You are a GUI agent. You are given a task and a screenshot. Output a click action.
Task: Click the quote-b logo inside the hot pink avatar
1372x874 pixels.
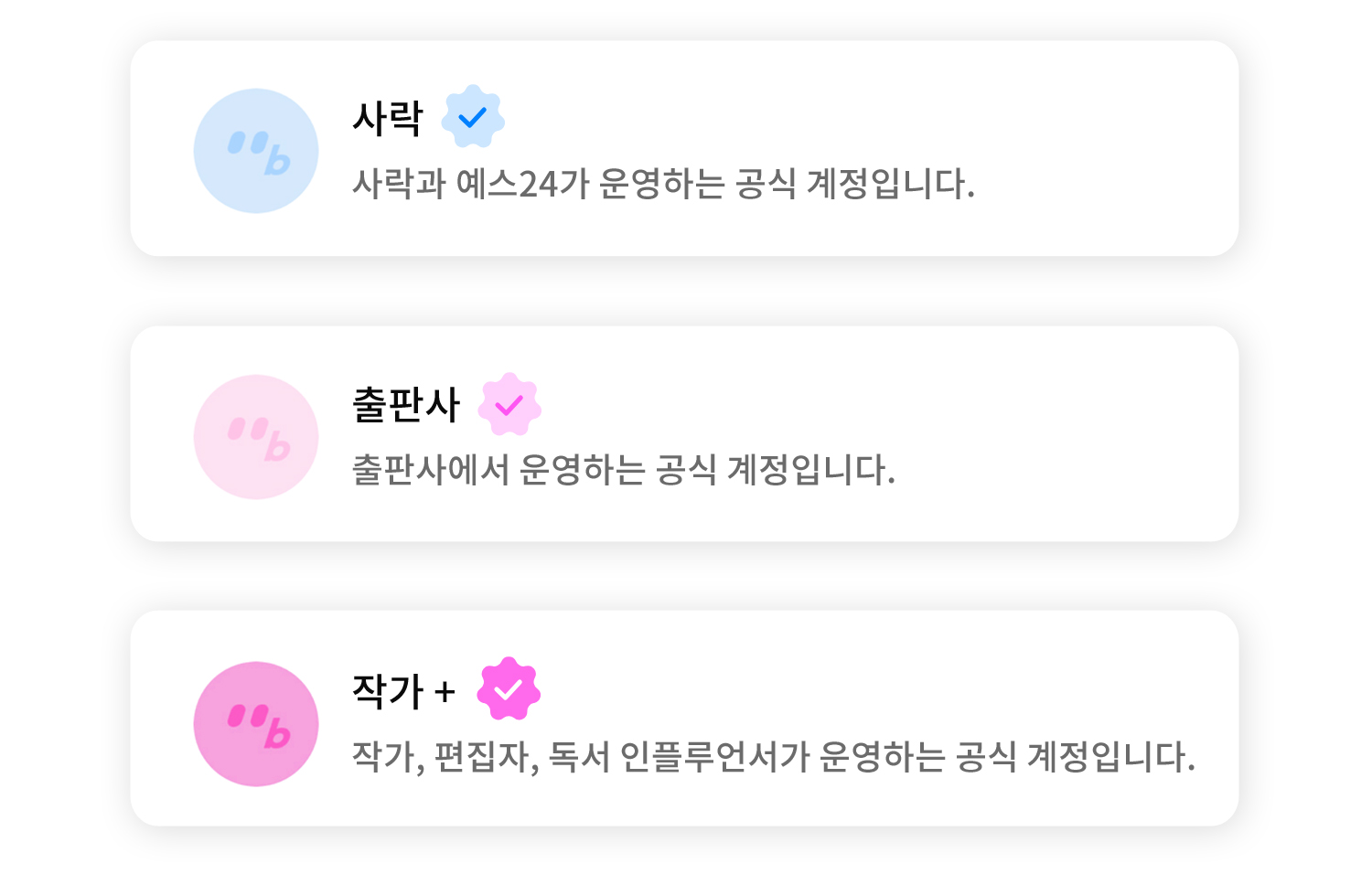[259, 726]
